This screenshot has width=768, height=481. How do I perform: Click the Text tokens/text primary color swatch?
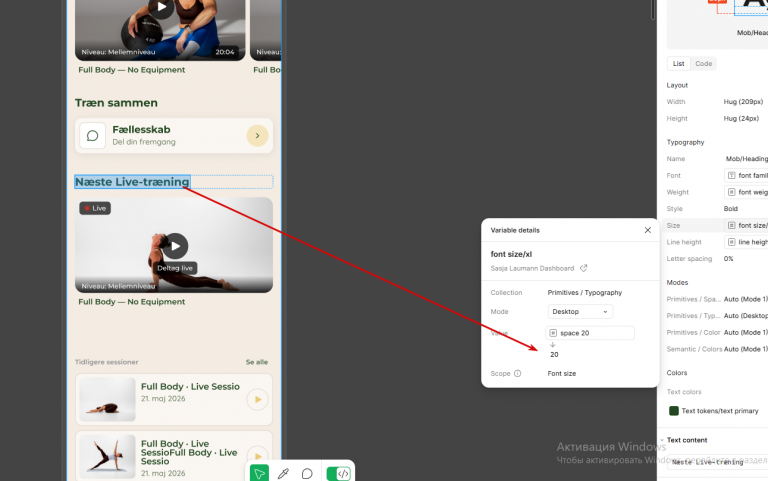coord(674,411)
